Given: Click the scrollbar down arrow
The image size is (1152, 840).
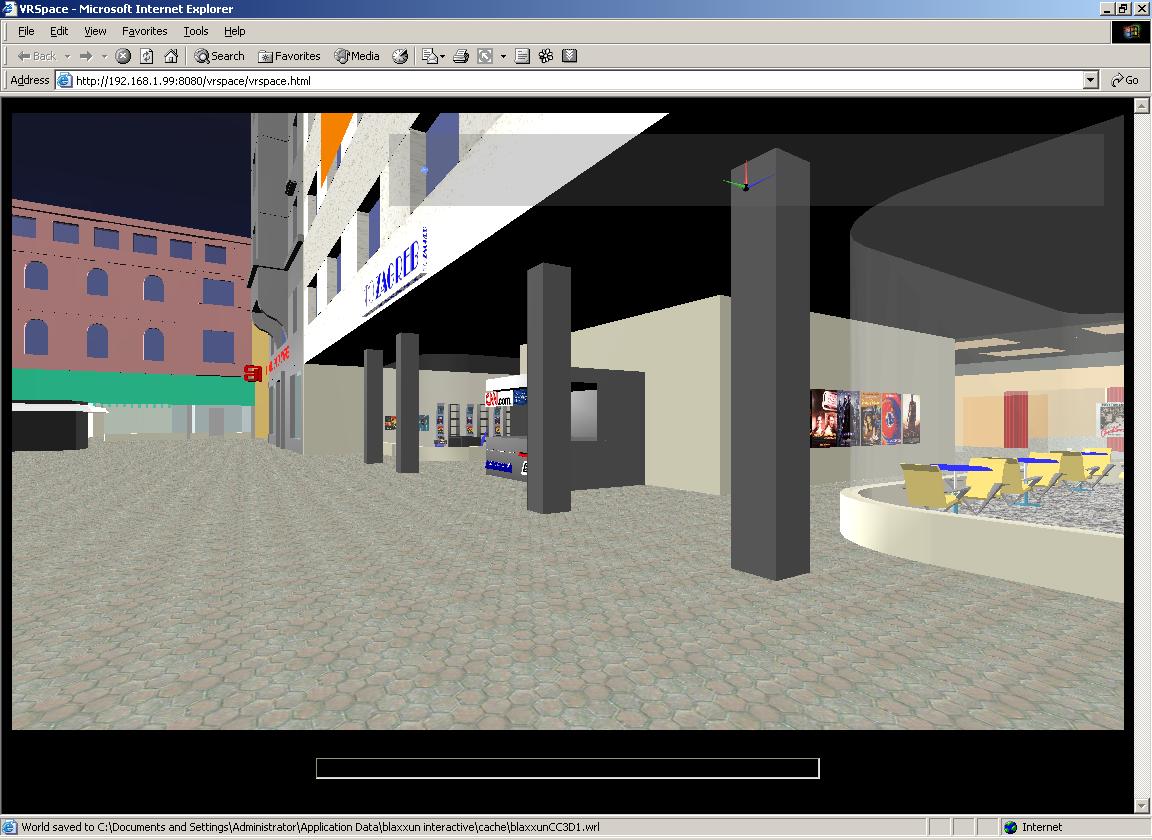Looking at the screenshot, I should 1143,805.
